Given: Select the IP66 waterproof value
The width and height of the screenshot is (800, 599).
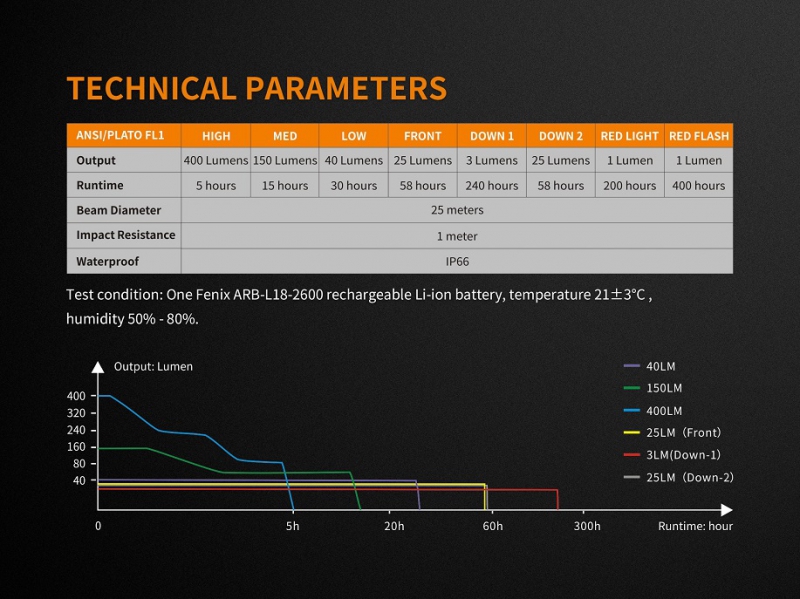Looking at the screenshot, I should pos(457,261).
